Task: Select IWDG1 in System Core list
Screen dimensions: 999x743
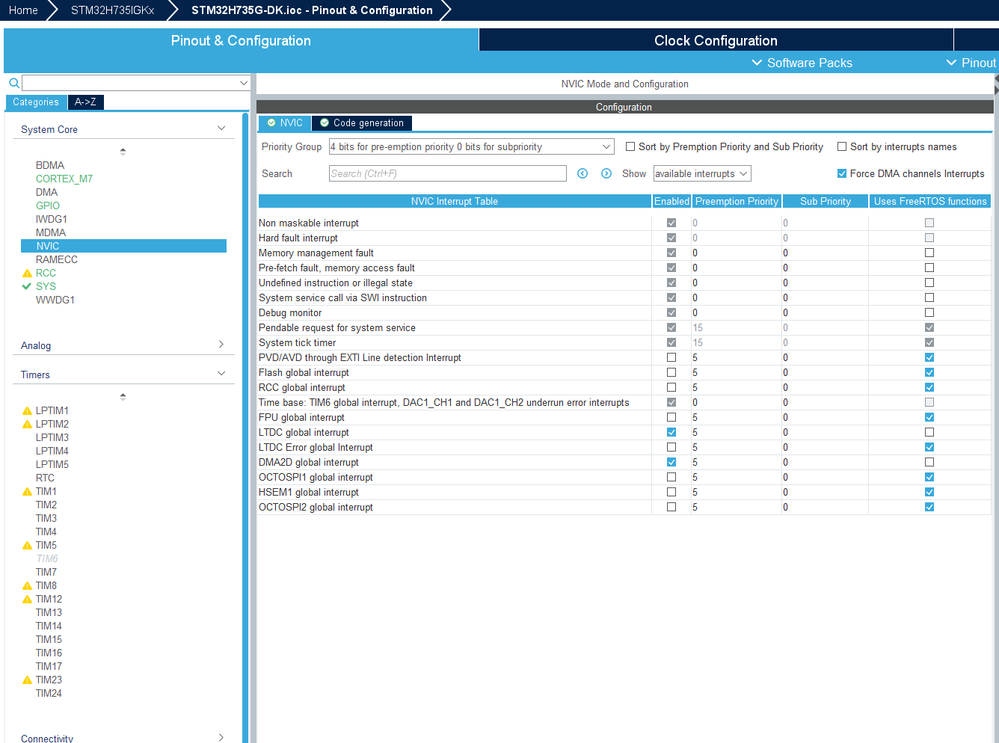Action: pos(52,219)
